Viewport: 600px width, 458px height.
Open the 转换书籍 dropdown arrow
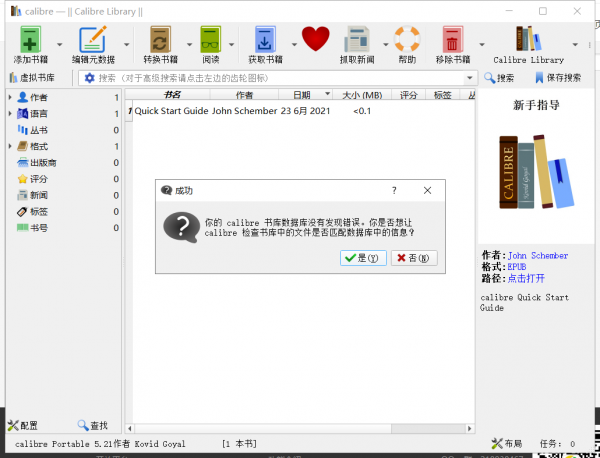[189, 45]
